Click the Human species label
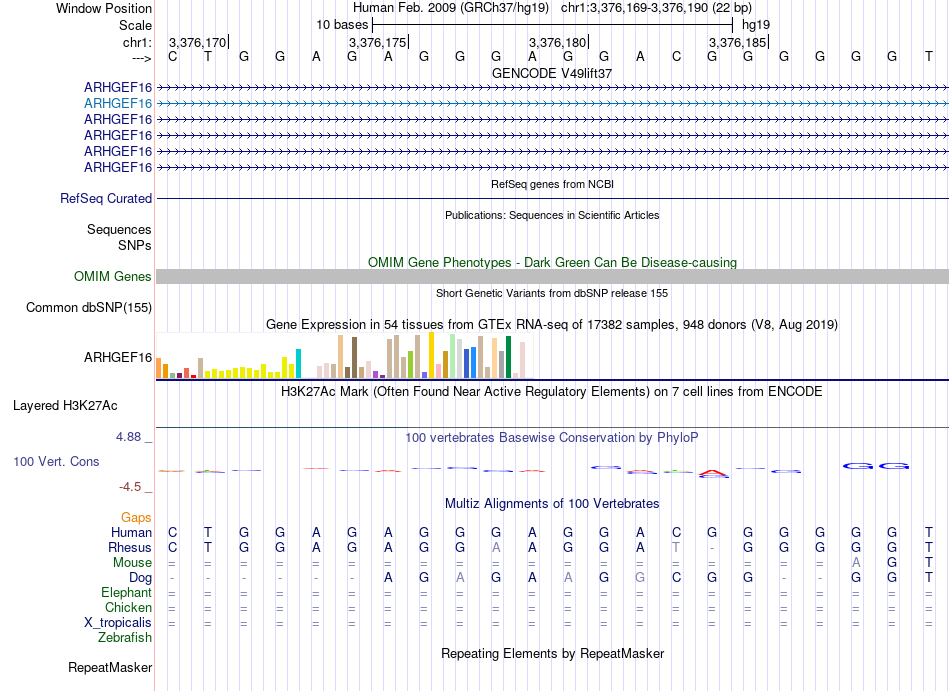The height and width of the screenshot is (691, 950). 131,532
